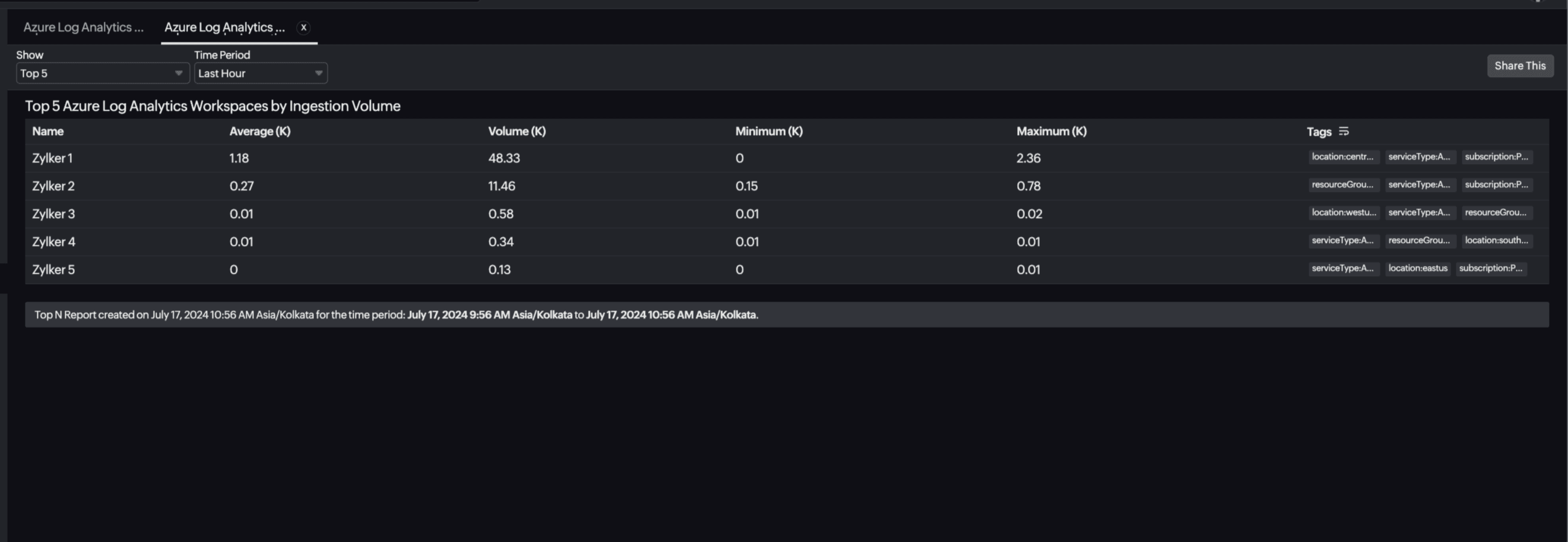Close the second Azure Log Analytics tab
Screen dimensions: 1568x542
303,27
